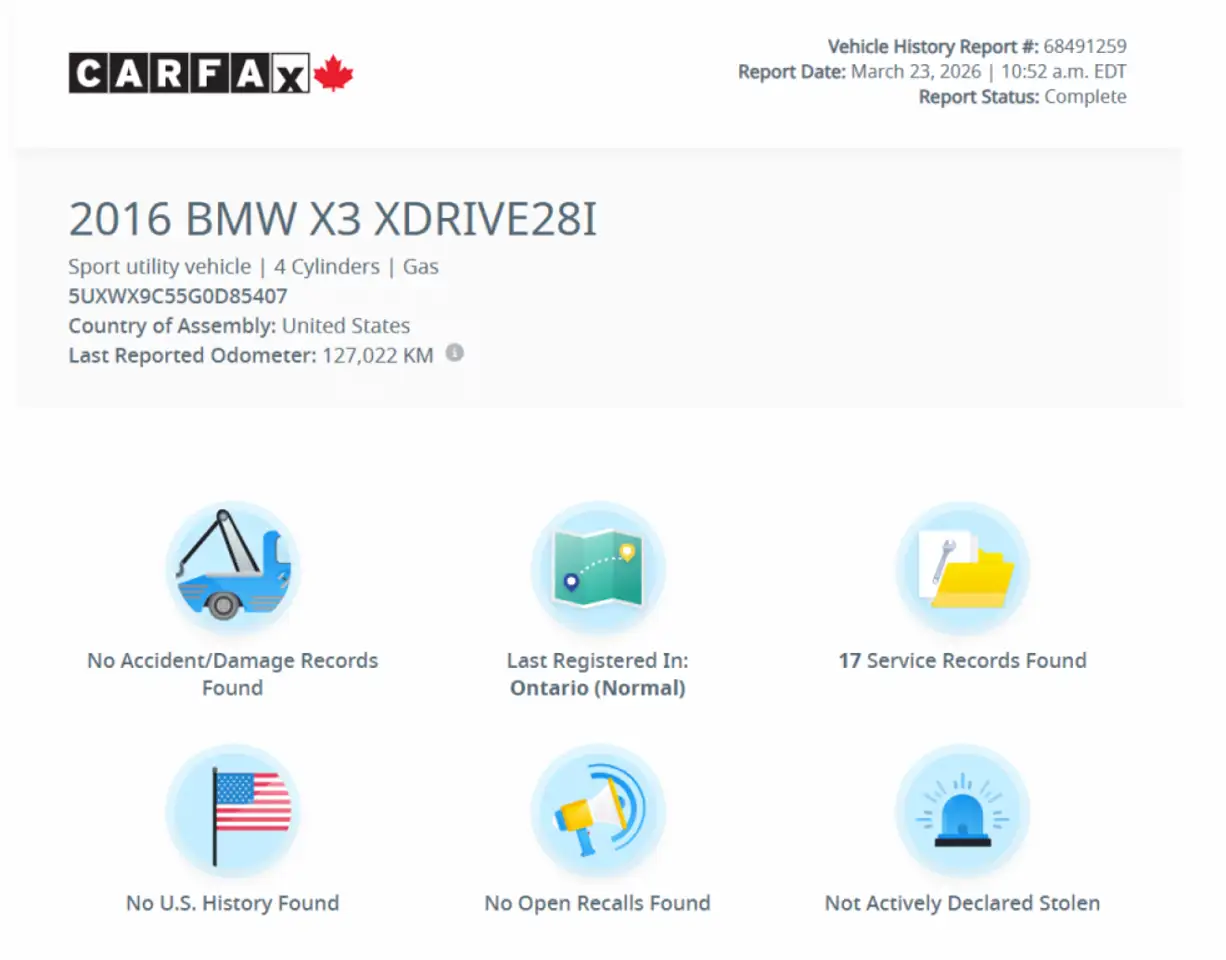Click 17 Service Records Found label

coord(962,661)
